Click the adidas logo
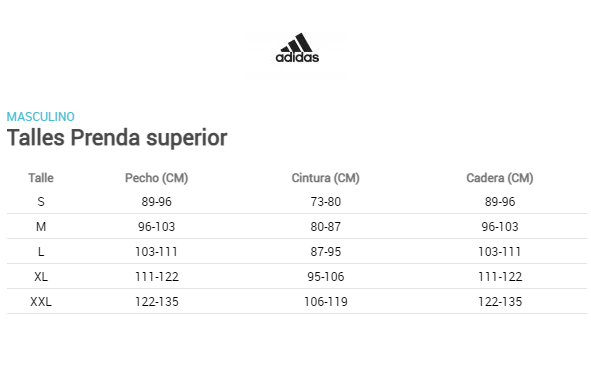Image resolution: width=591 pixels, height=367 pixels. click(x=297, y=48)
